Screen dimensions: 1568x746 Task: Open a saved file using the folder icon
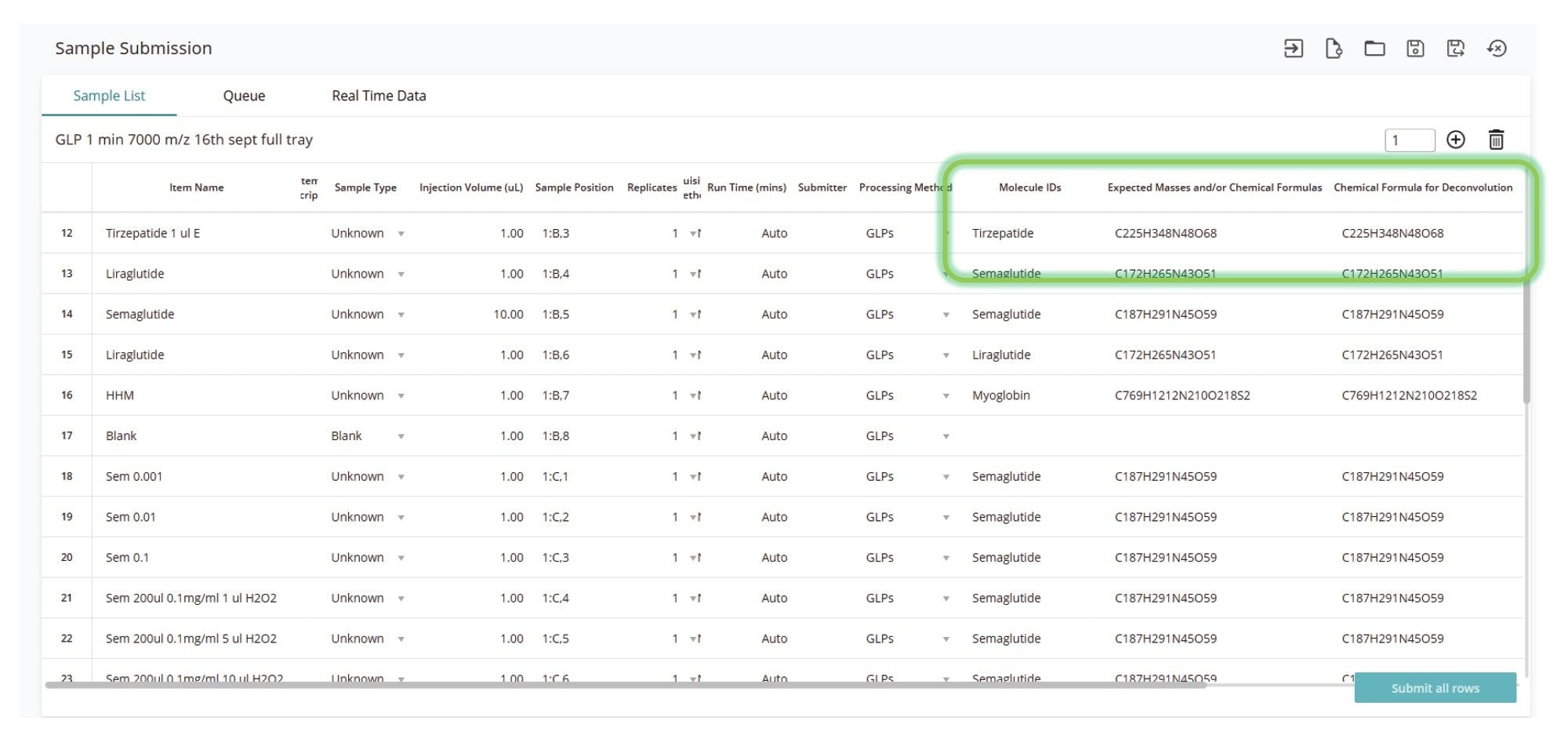[1376, 48]
